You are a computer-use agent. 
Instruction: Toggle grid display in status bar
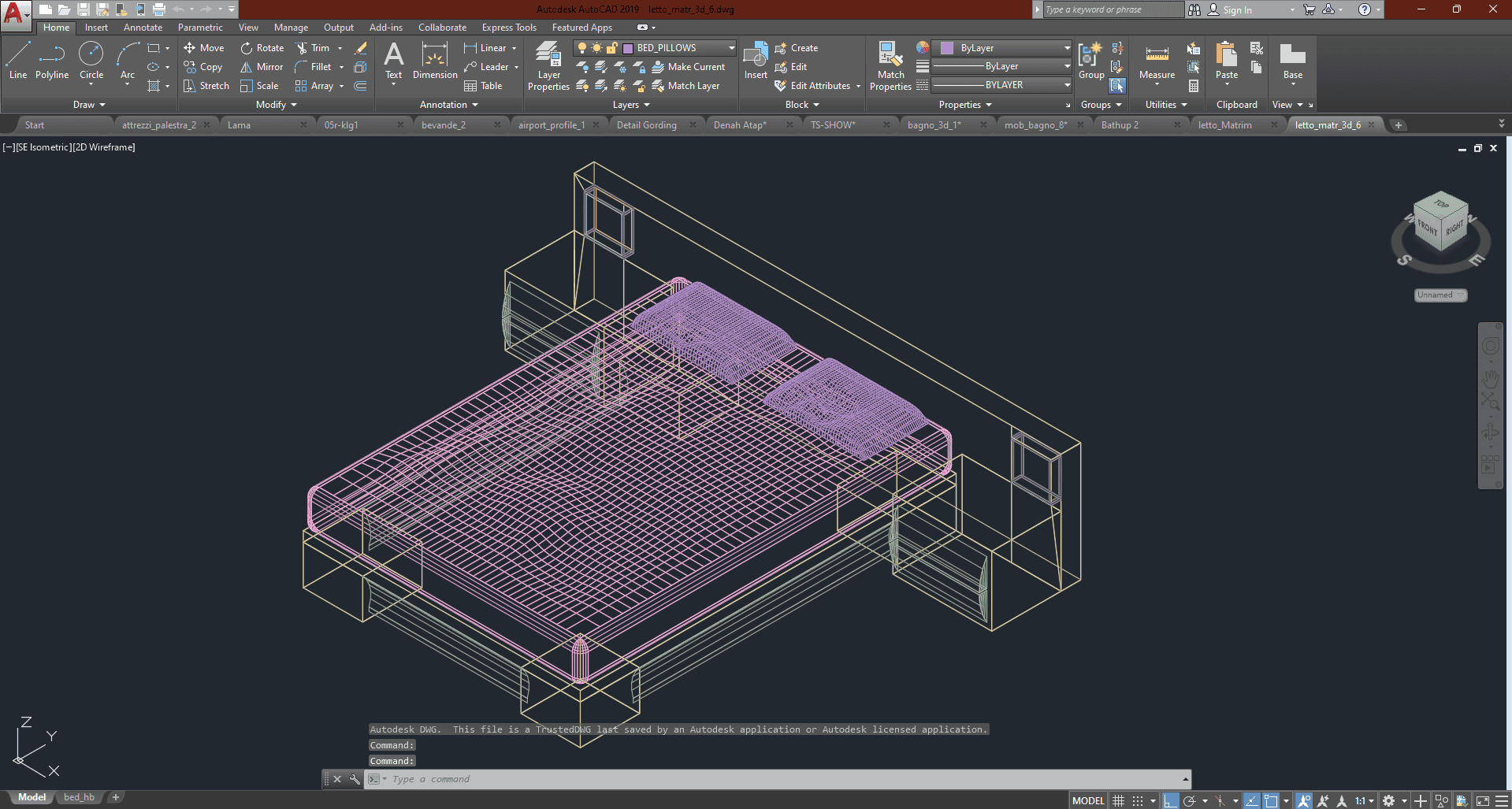(x=1118, y=800)
